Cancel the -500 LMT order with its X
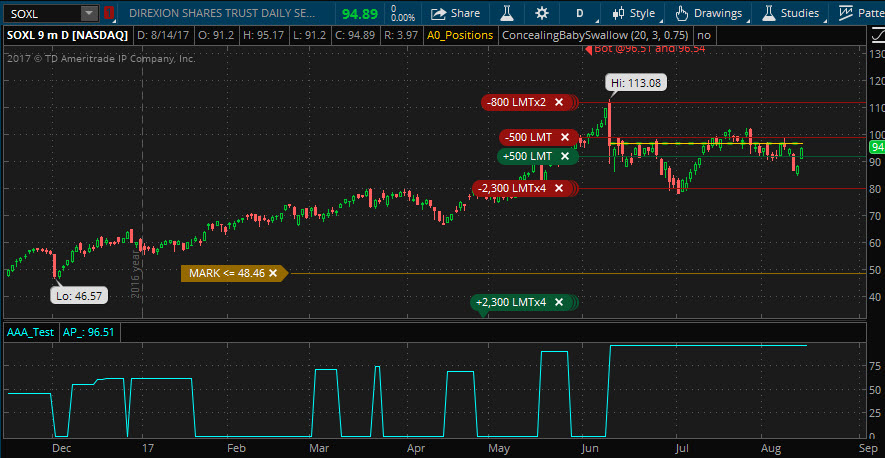885x458 pixels. tap(564, 137)
